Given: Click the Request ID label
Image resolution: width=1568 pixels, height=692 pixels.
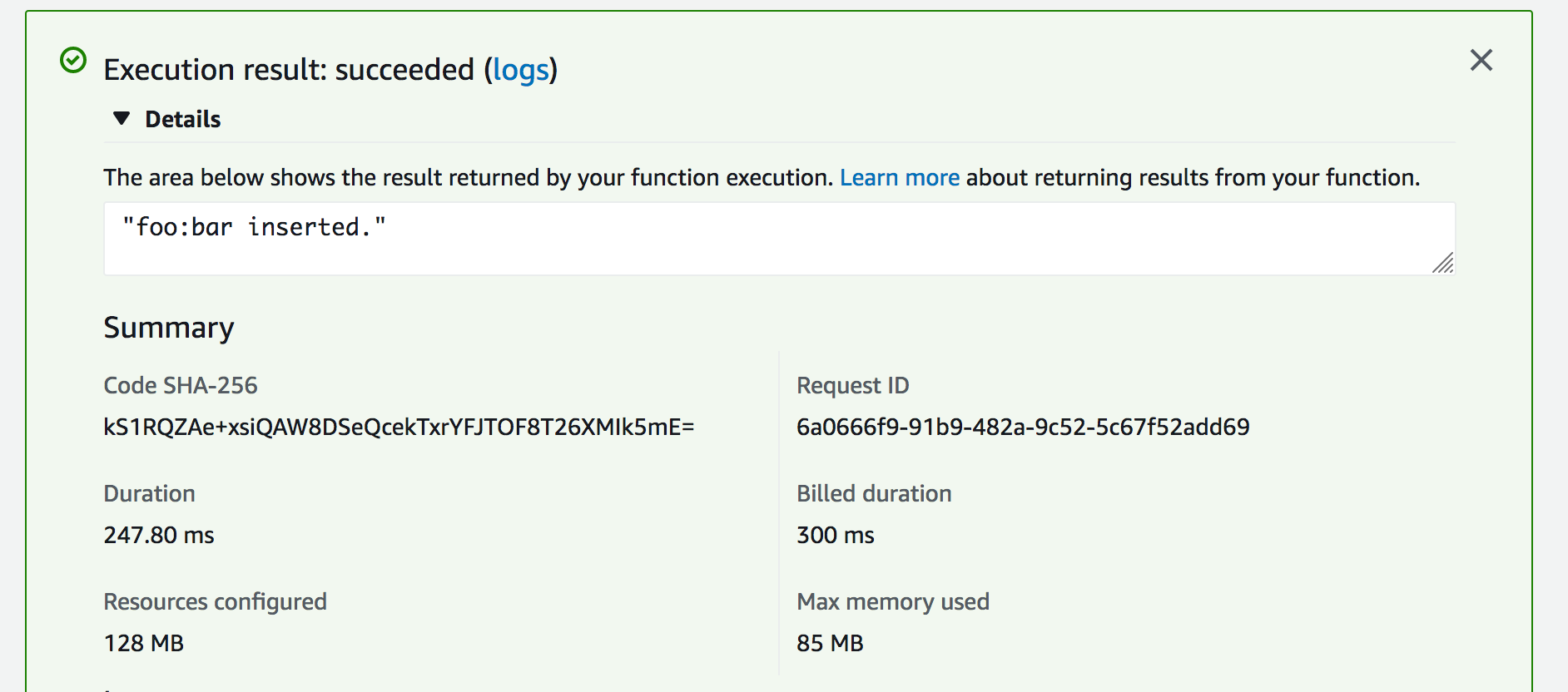Looking at the screenshot, I should [x=852, y=385].
